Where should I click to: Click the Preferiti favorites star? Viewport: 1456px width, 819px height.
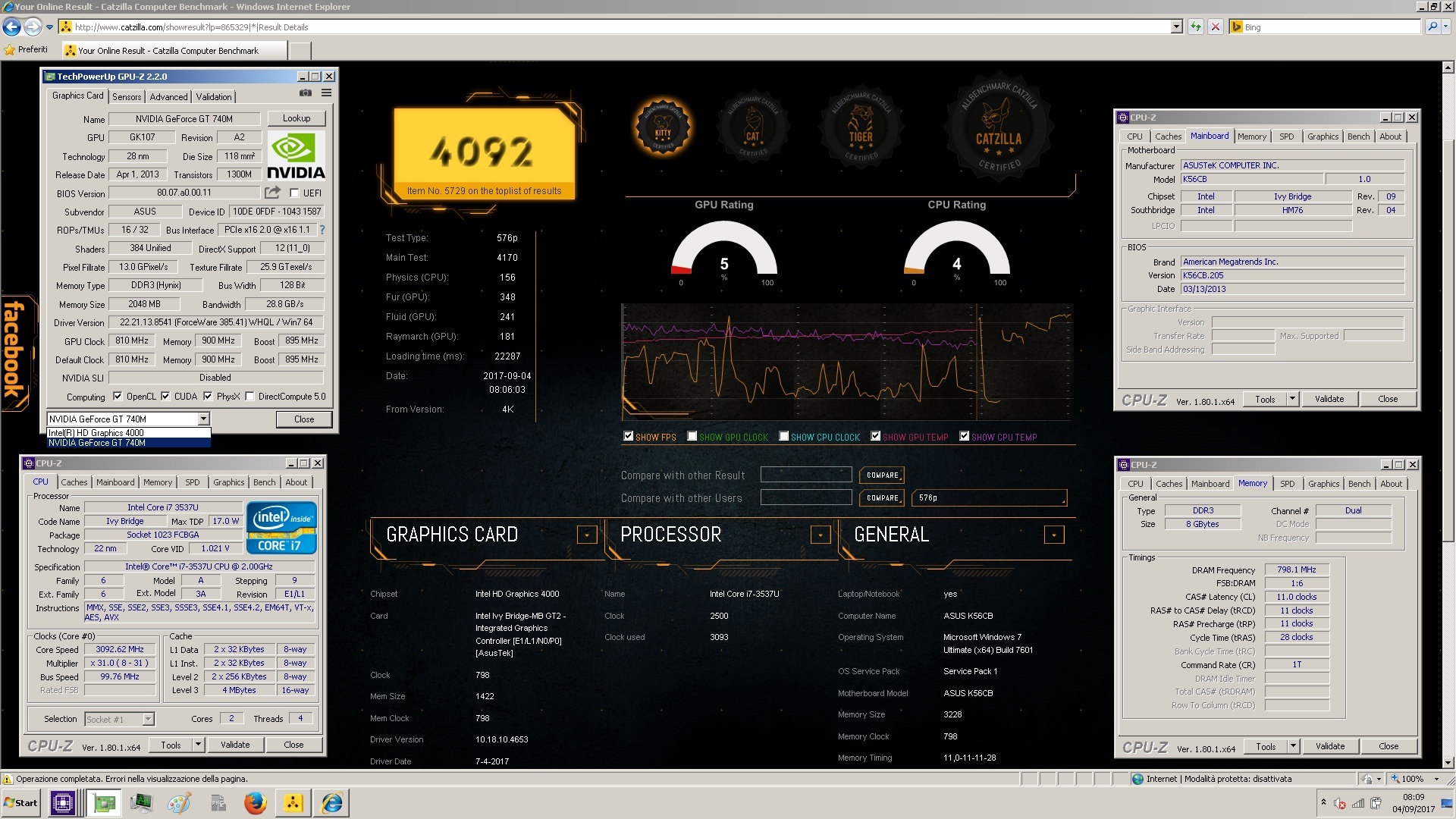tap(10, 50)
